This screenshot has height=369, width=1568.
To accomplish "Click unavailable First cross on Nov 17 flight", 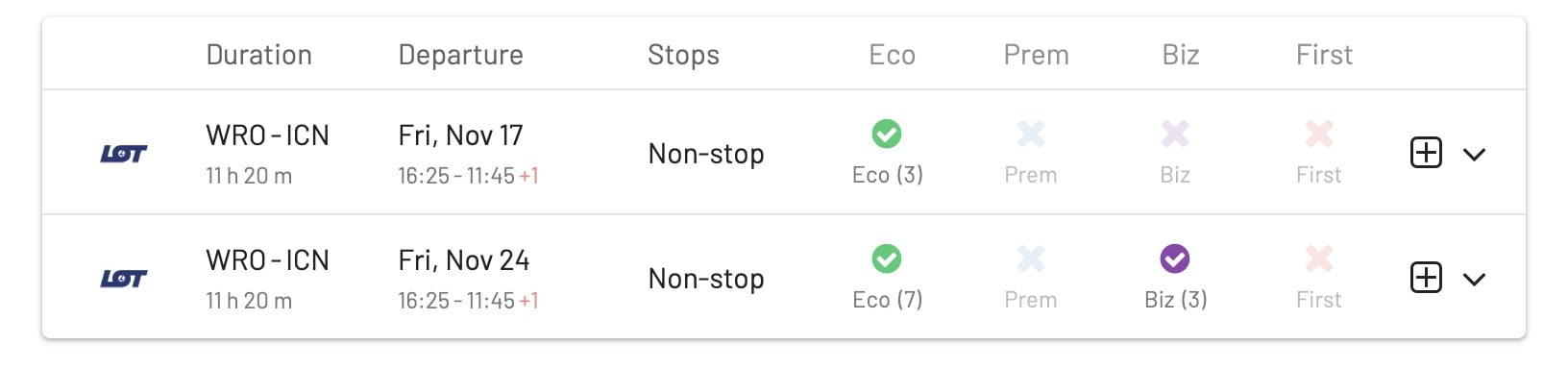I will [1319, 134].
